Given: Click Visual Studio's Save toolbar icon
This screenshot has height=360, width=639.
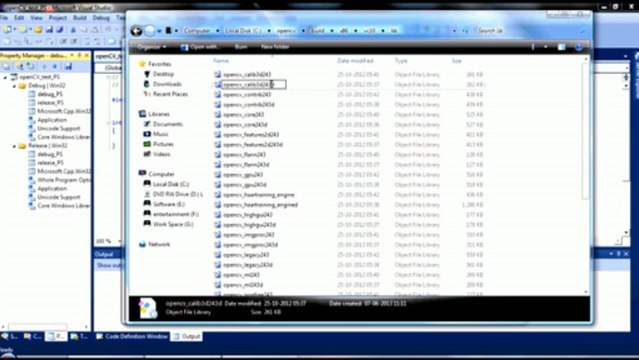Looking at the screenshot, I should [49, 30].
